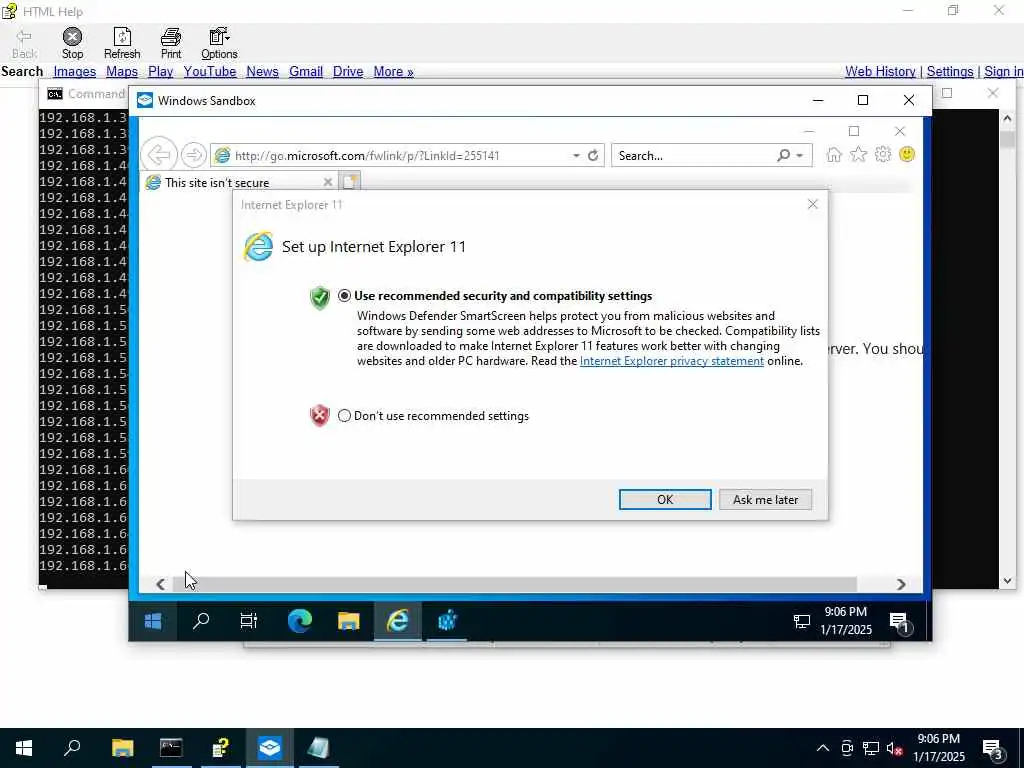The height and width of the screenshot is (768, 1024).
Task: Open the Maps link
Action: [x=121, y=72]
